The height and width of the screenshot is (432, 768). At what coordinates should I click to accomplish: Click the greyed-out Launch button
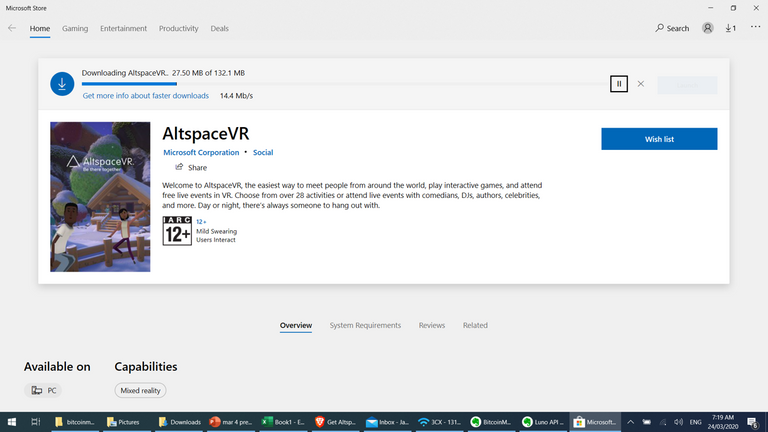pos(687,85)
